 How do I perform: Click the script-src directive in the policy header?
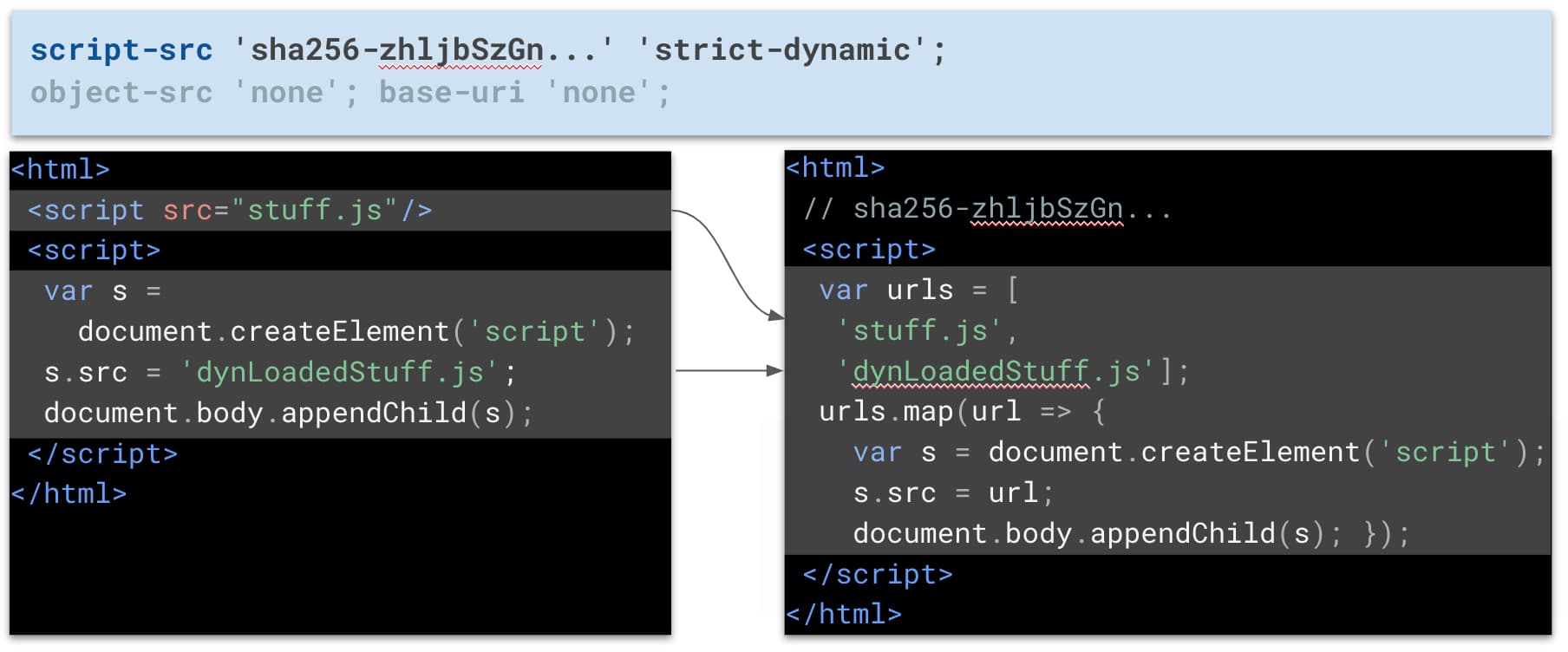pos(121,50)
